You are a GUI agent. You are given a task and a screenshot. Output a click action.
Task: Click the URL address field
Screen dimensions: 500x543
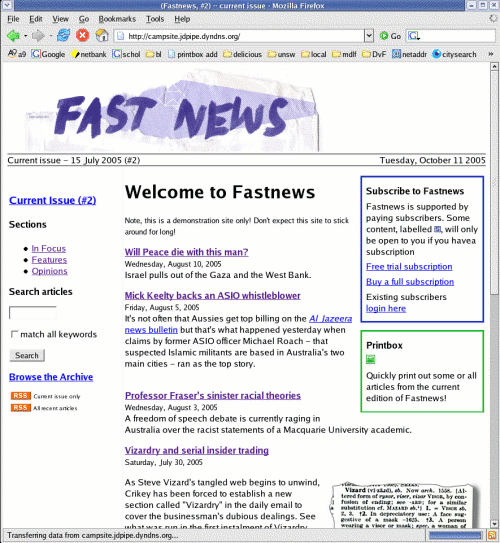pos(245,36)
